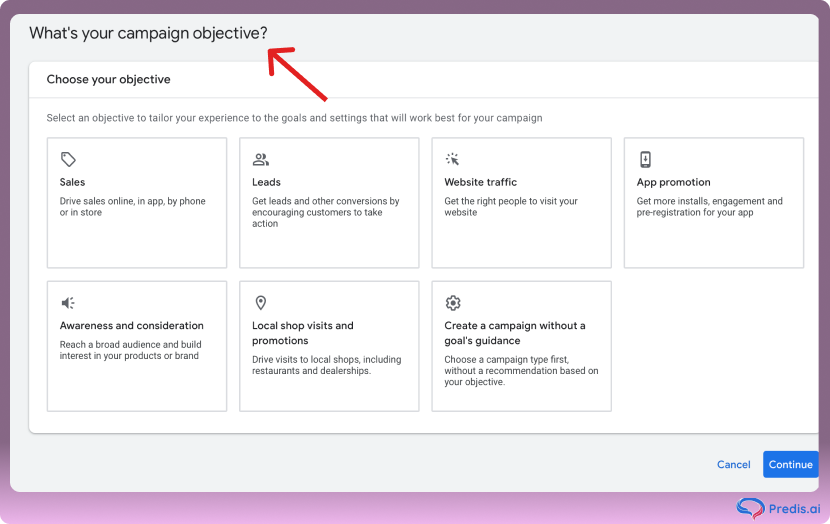The image size is (830, 524).
Task: Select Local shop visits and promotions title
Action: click(303, 333)
